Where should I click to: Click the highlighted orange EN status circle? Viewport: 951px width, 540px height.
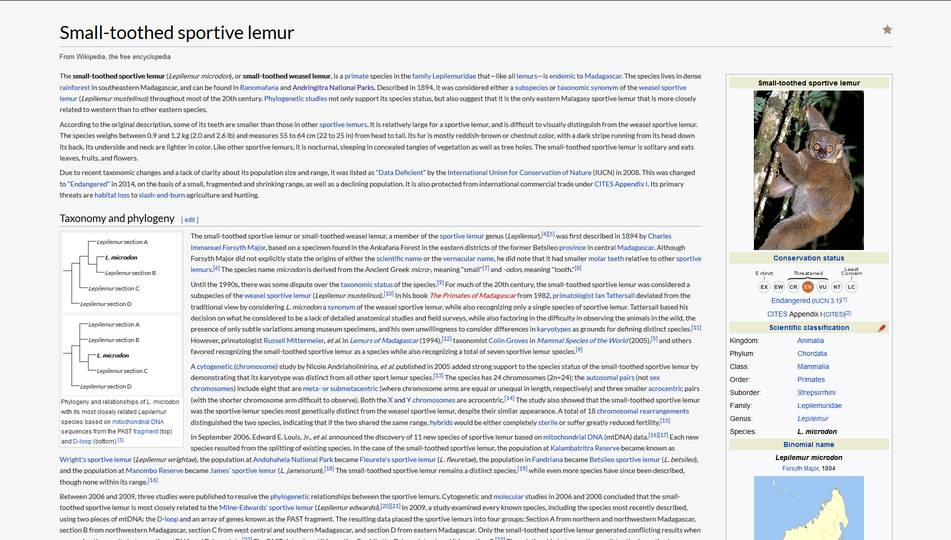pos(808,287)
